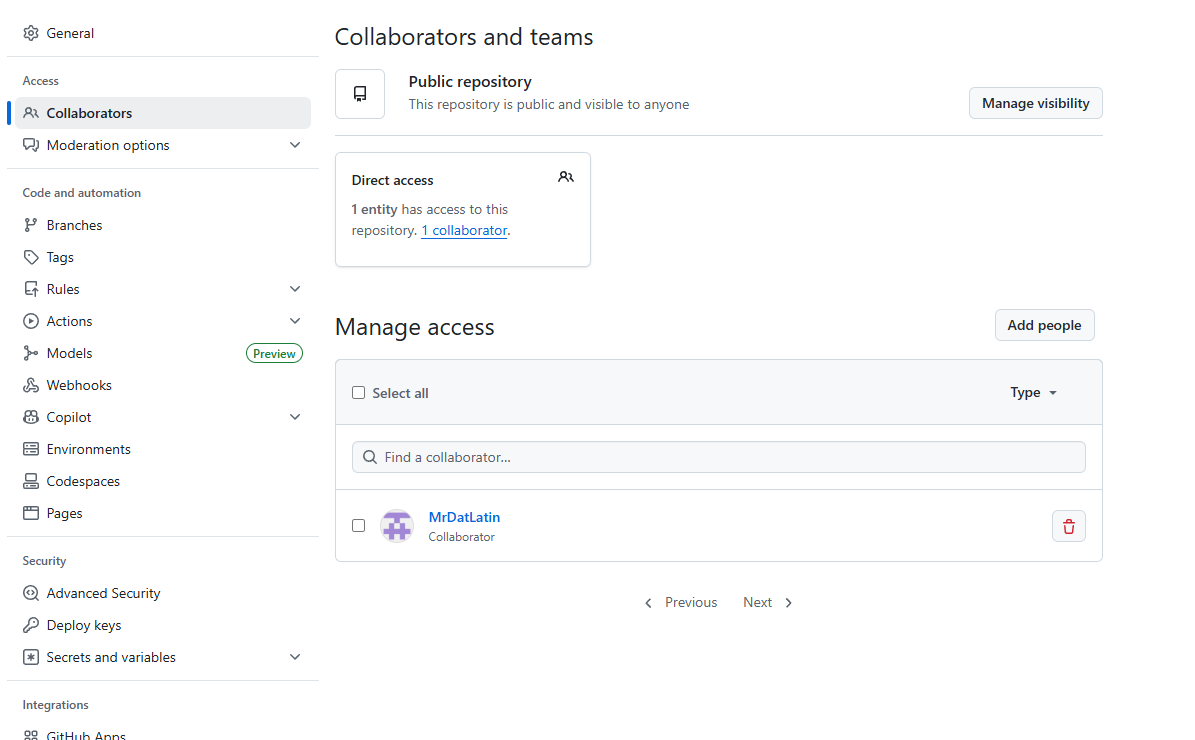Image resolution: width=1195 pixels, height=740 pixels.
Task: Check the Select all checkbox
Action: point(359,393)
